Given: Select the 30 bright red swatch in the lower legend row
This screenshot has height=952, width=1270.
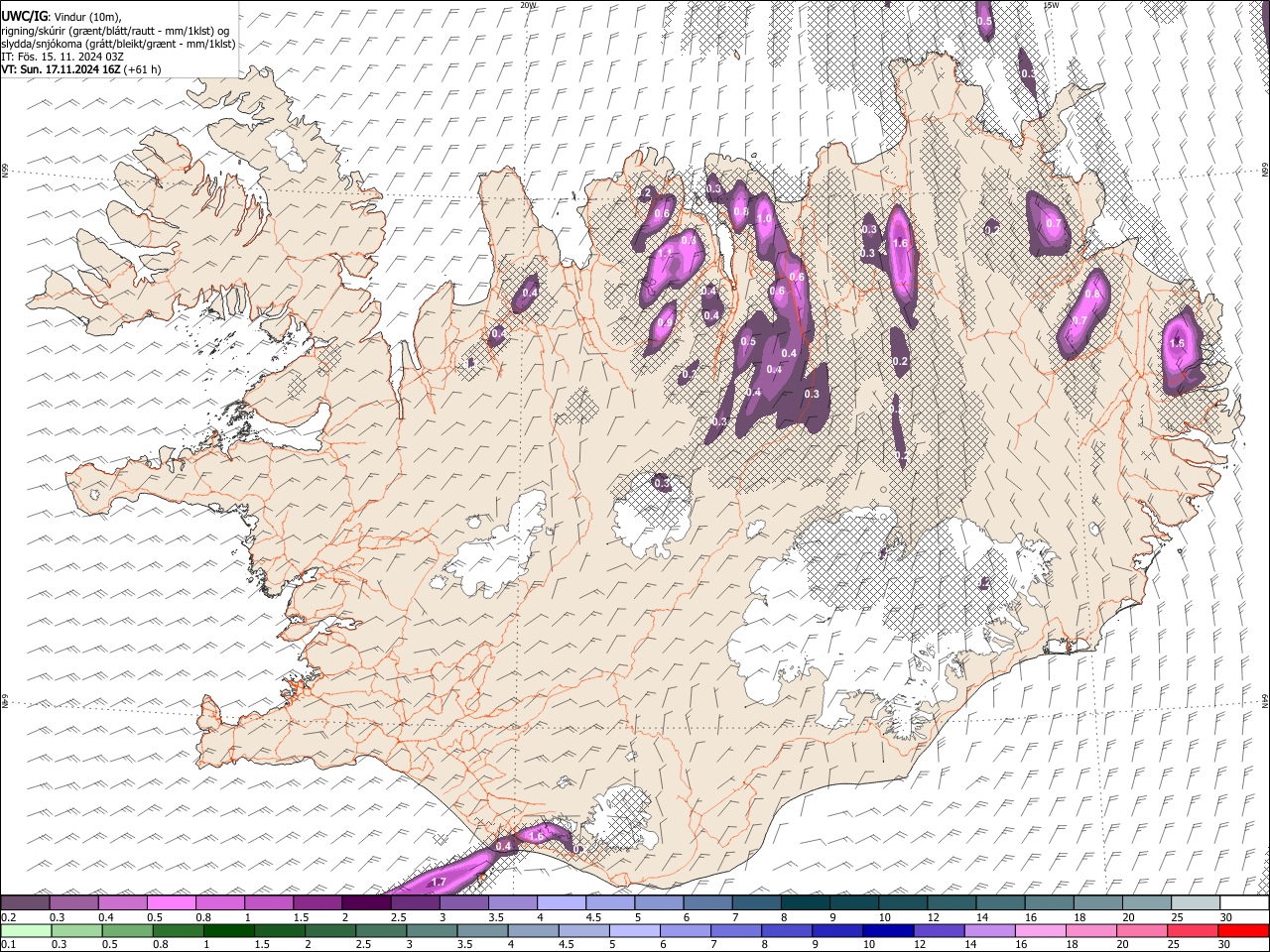Looking at the screenshot, I should pyautogui.click(x=1244, y=930).
